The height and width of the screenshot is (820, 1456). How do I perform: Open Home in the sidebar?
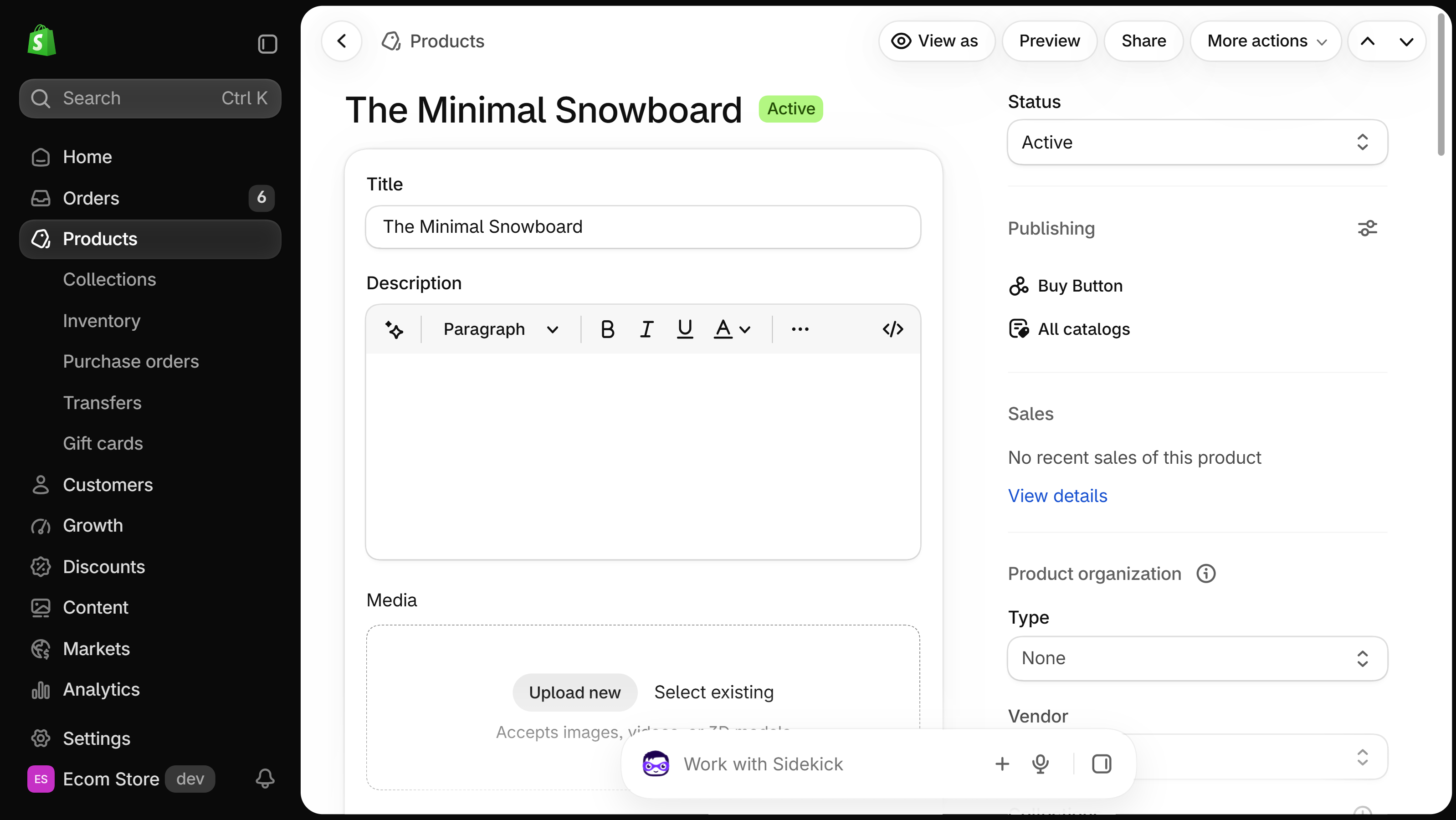point(150,157)
